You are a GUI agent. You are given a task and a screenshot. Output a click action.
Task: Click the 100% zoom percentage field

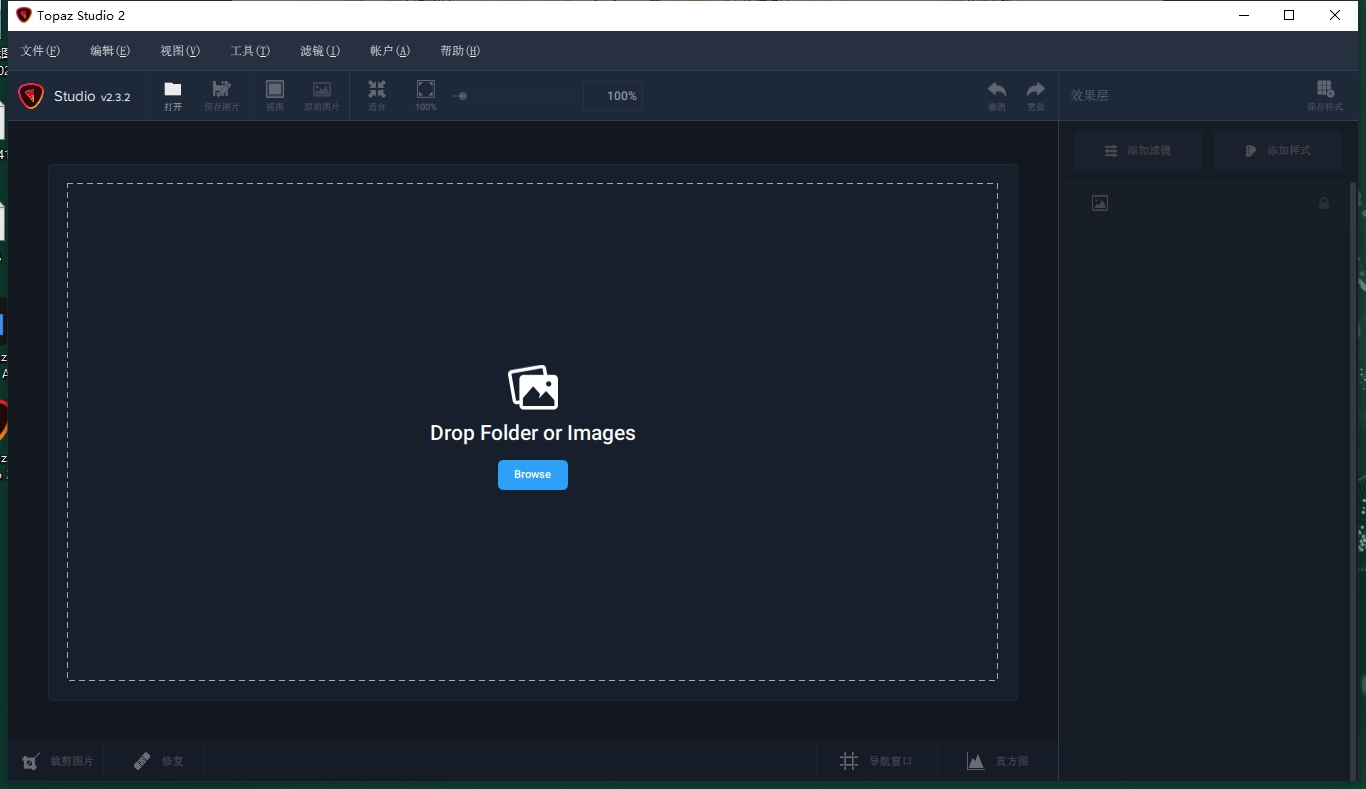pyautogui.click(x=613, y=96)
